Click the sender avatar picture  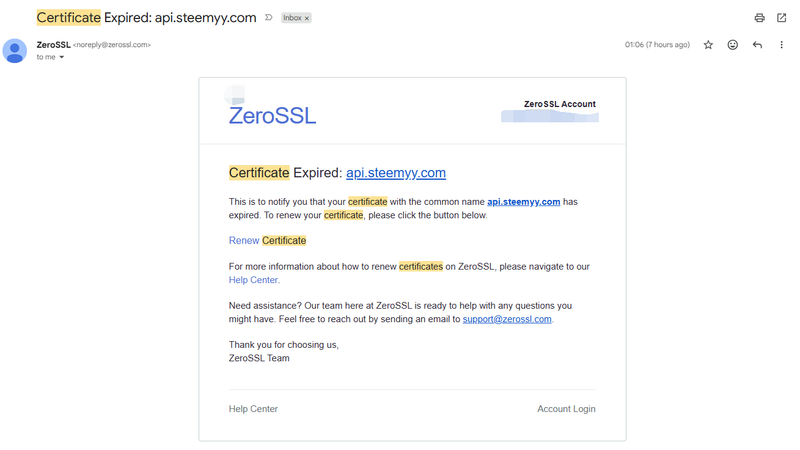tap(15, 51)
